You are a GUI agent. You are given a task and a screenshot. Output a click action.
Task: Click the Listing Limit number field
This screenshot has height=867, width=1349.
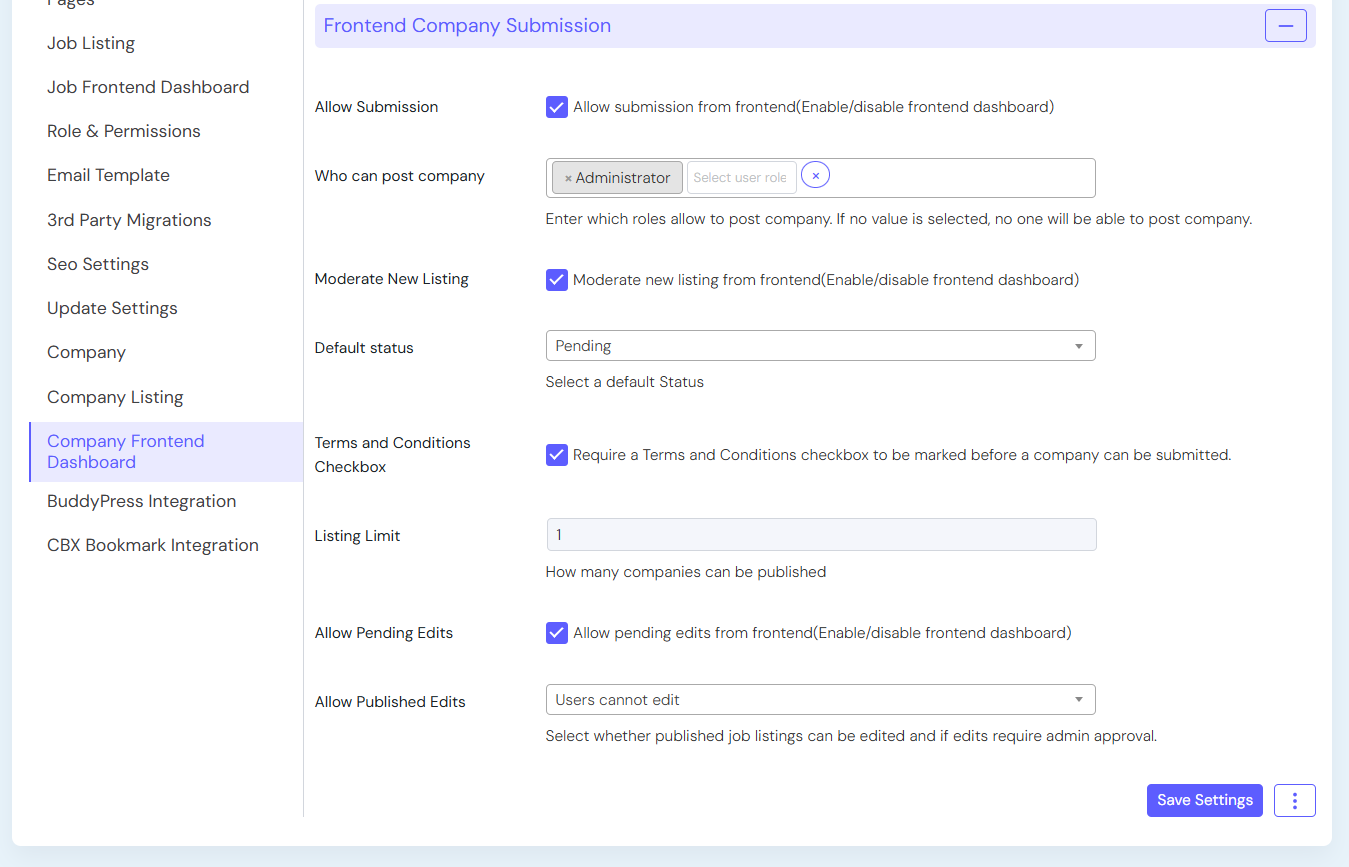point(820,535)
